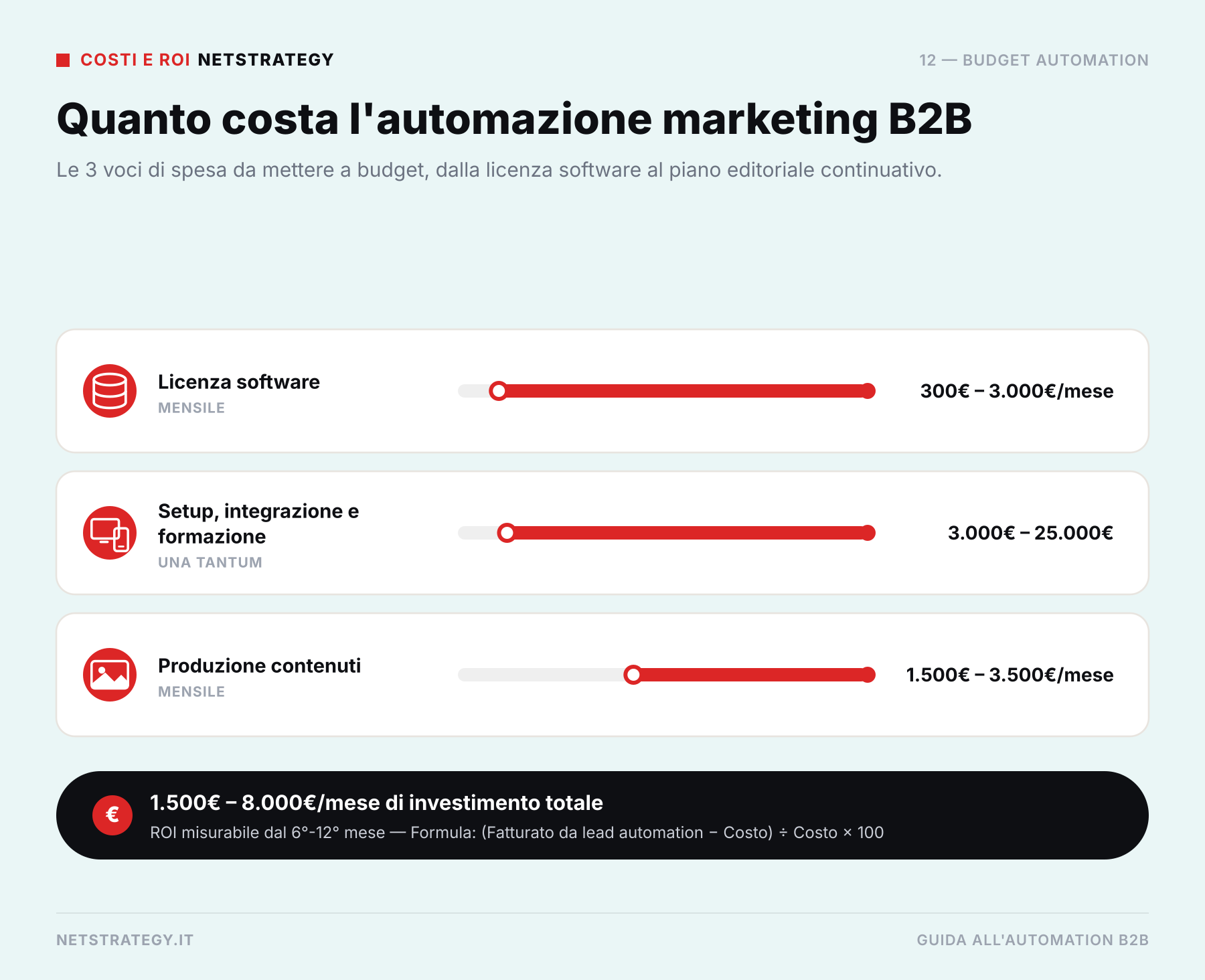
Task: Click the 'COSTI E ROI' header label
Action: tap(135, 60)
